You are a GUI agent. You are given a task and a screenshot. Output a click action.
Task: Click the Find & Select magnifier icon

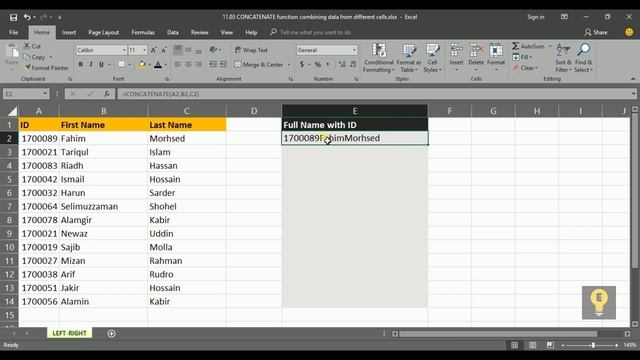click(583, 50)
